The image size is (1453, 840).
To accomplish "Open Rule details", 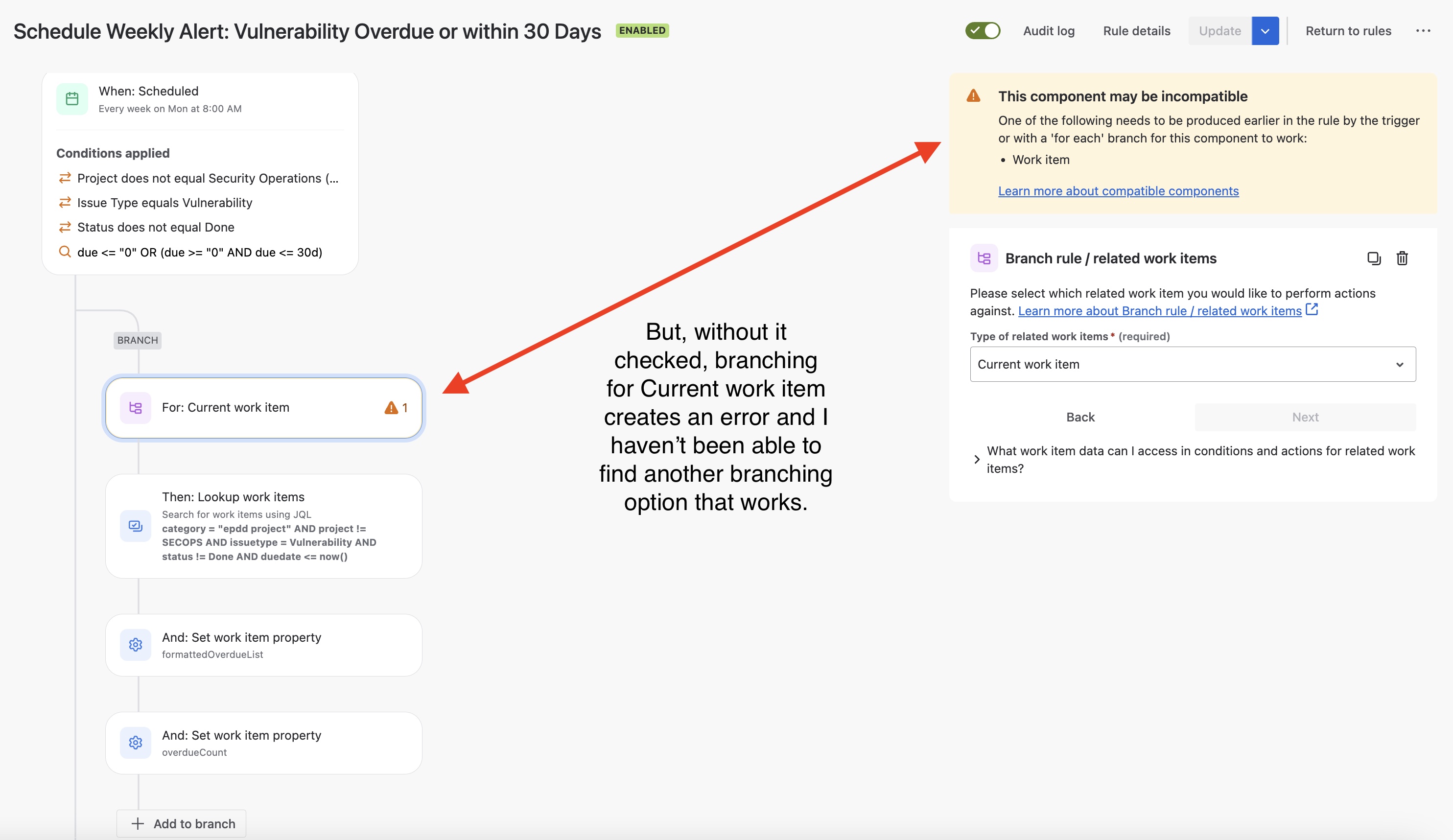I will 1136,30.
